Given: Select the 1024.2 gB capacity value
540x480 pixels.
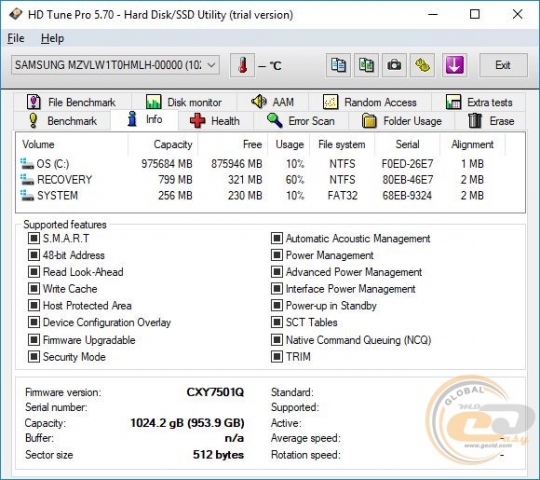Looking at the screenshot, I should point(187,422).
